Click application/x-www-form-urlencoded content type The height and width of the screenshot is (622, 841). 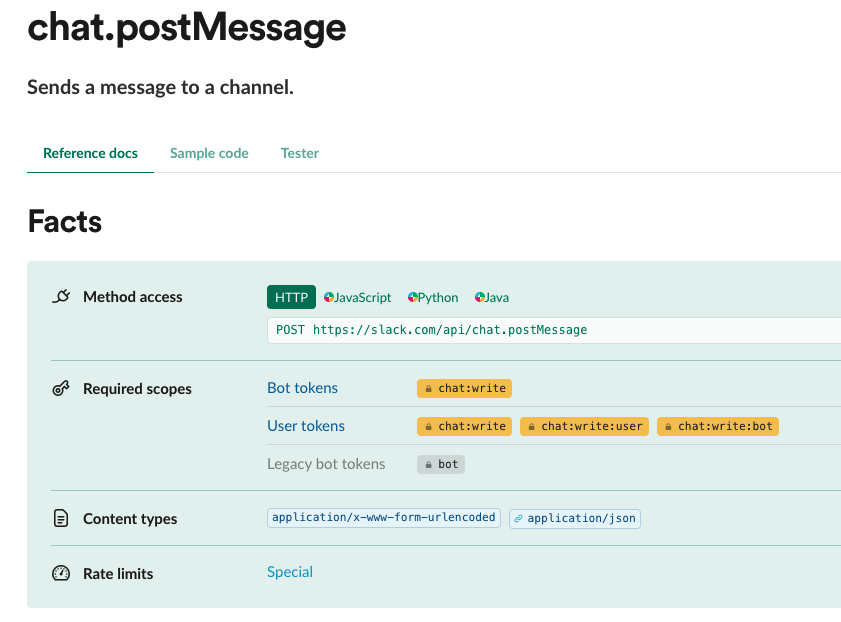click(x=384, y=517)
